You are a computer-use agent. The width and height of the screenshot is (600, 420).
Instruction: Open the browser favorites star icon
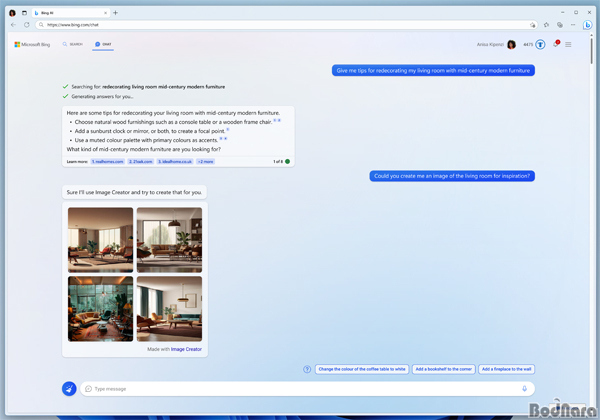pyautogui.click(x=546, y=25)
